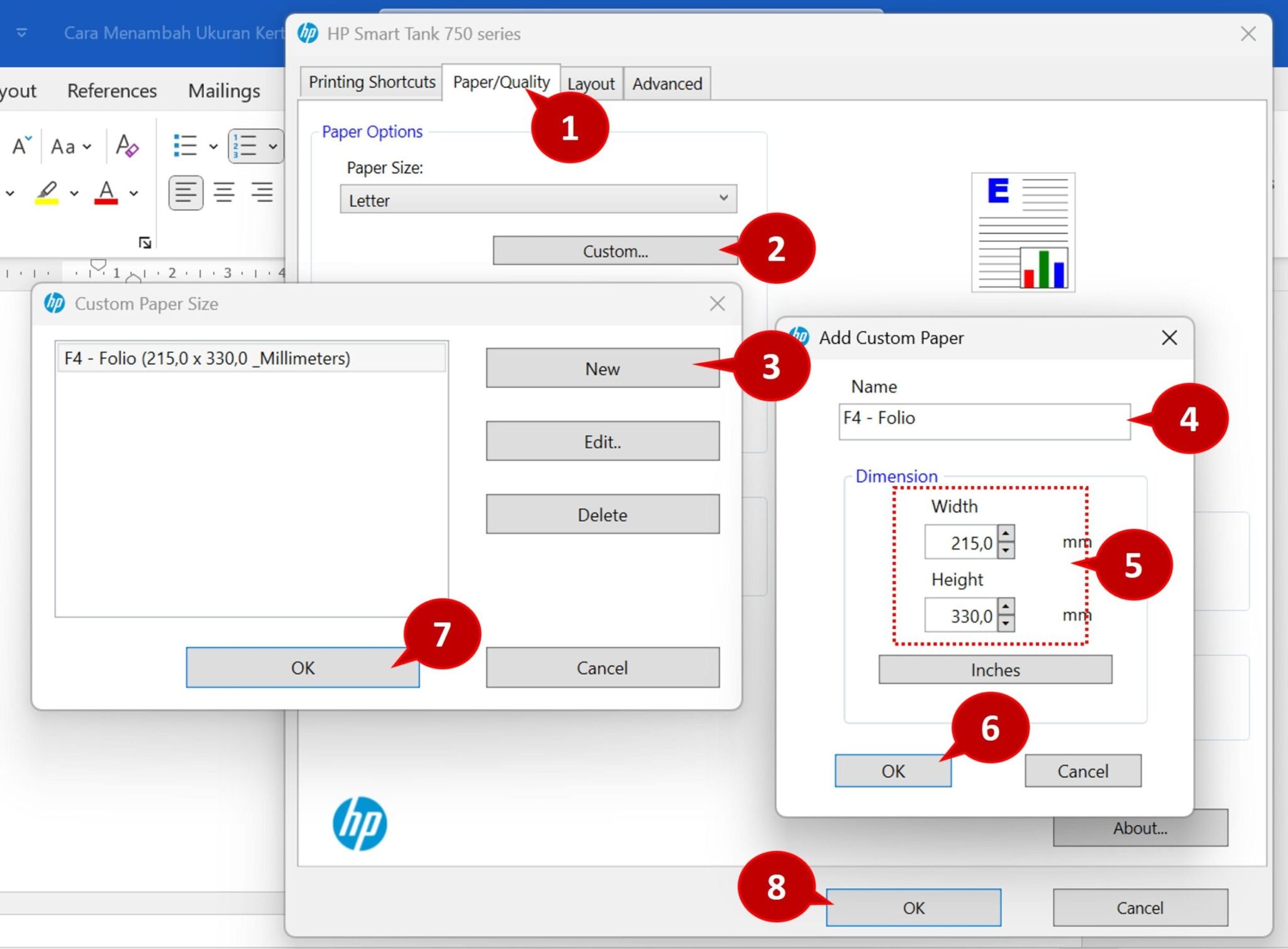Screen dimensions: 1288x949
Task: Click the Font Color icon showing red A
Action: (x=107, y=193)
